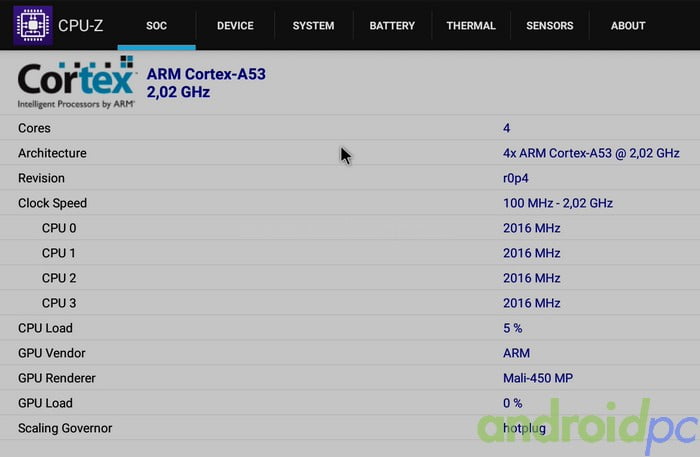
Task: Open the THERMAL tab
Action: [471, 25]
